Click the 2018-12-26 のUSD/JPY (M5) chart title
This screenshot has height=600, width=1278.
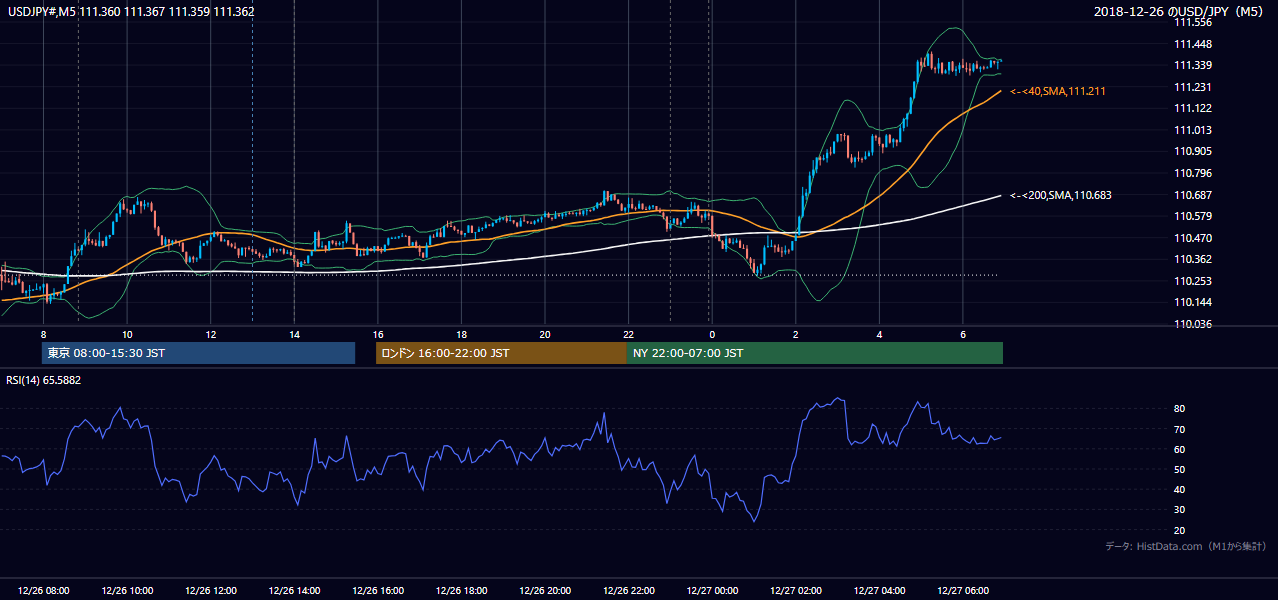tap(1180, 12)
